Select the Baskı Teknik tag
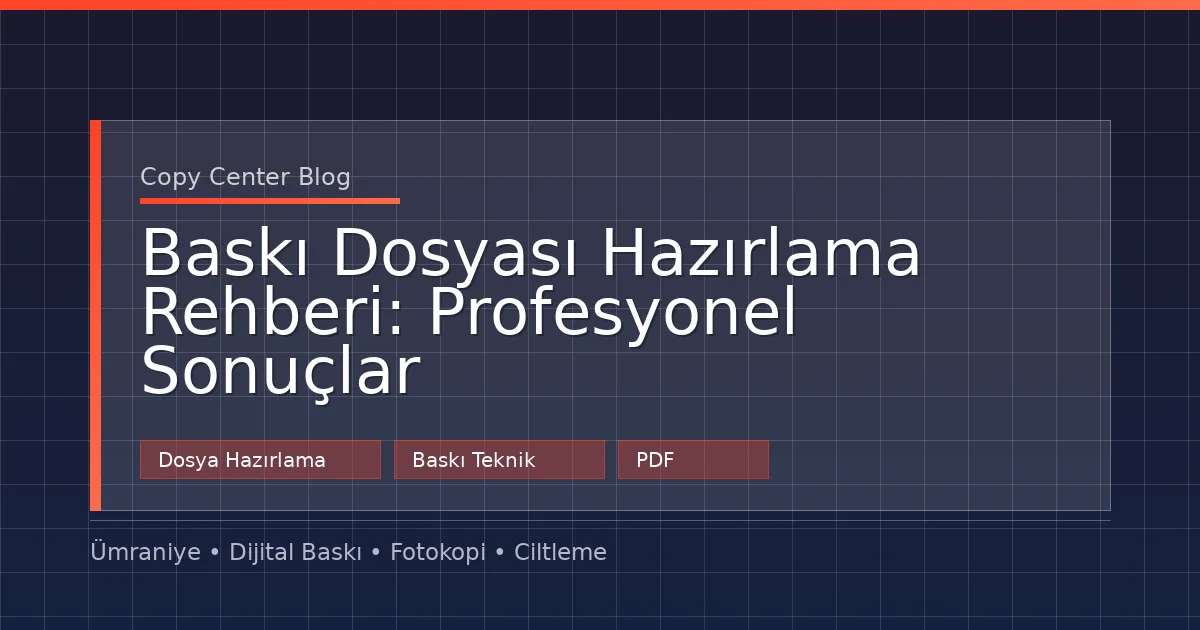The image size is (1200, 630). coord(499,460)
